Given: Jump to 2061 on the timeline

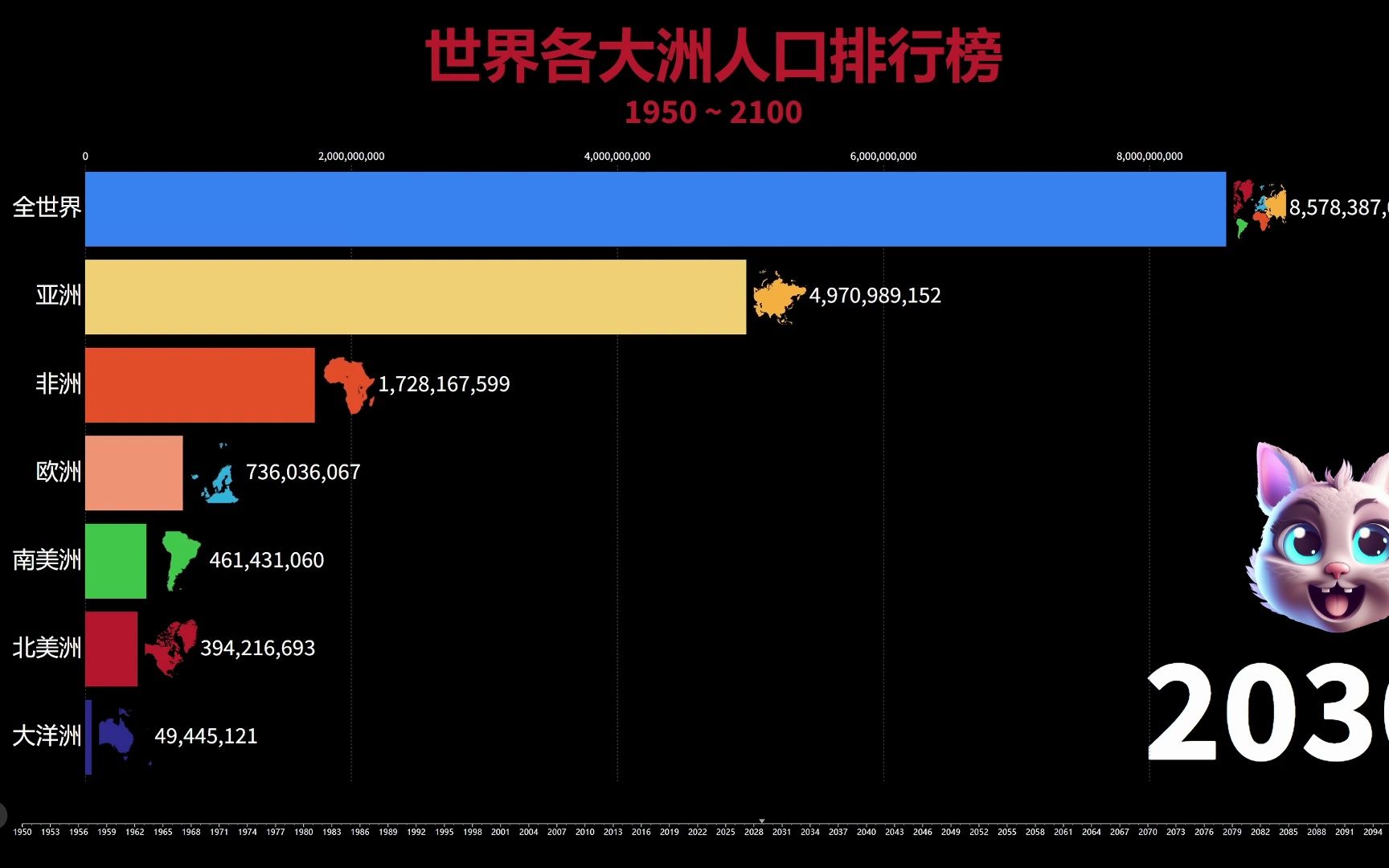Looking at the screenshot, I should (x=1063, y=832).
